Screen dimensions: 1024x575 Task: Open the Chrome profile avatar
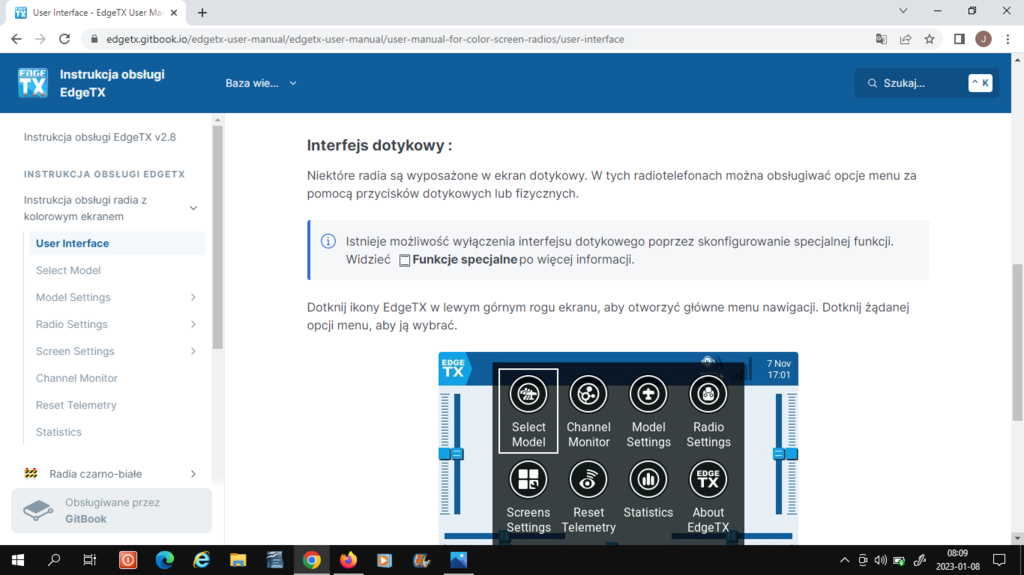tap(983, 39)
